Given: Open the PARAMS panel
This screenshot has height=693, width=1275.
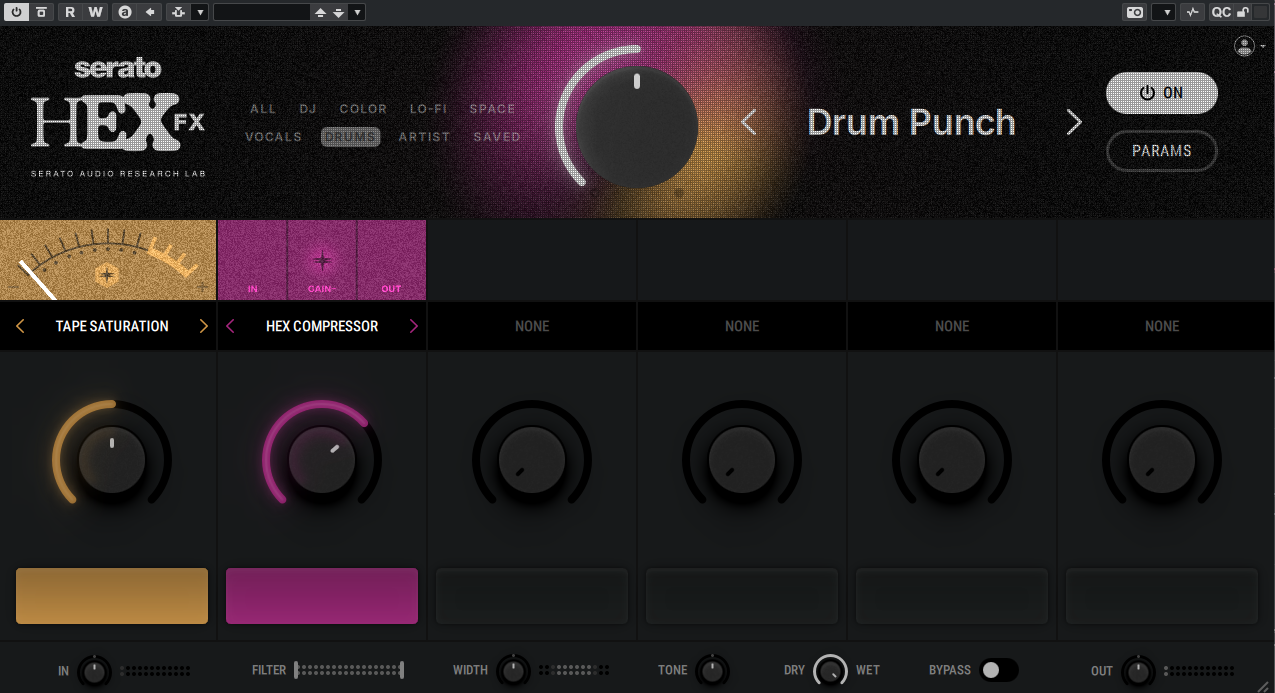Looking at the screenshot, I should point(1162,151).
